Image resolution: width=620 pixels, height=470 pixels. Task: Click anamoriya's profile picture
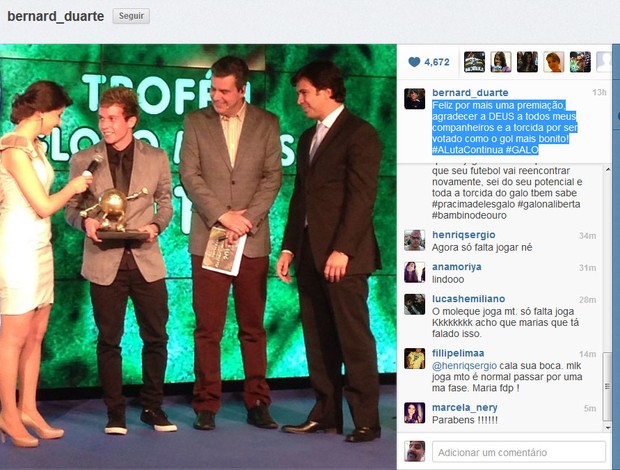(415, 272)
